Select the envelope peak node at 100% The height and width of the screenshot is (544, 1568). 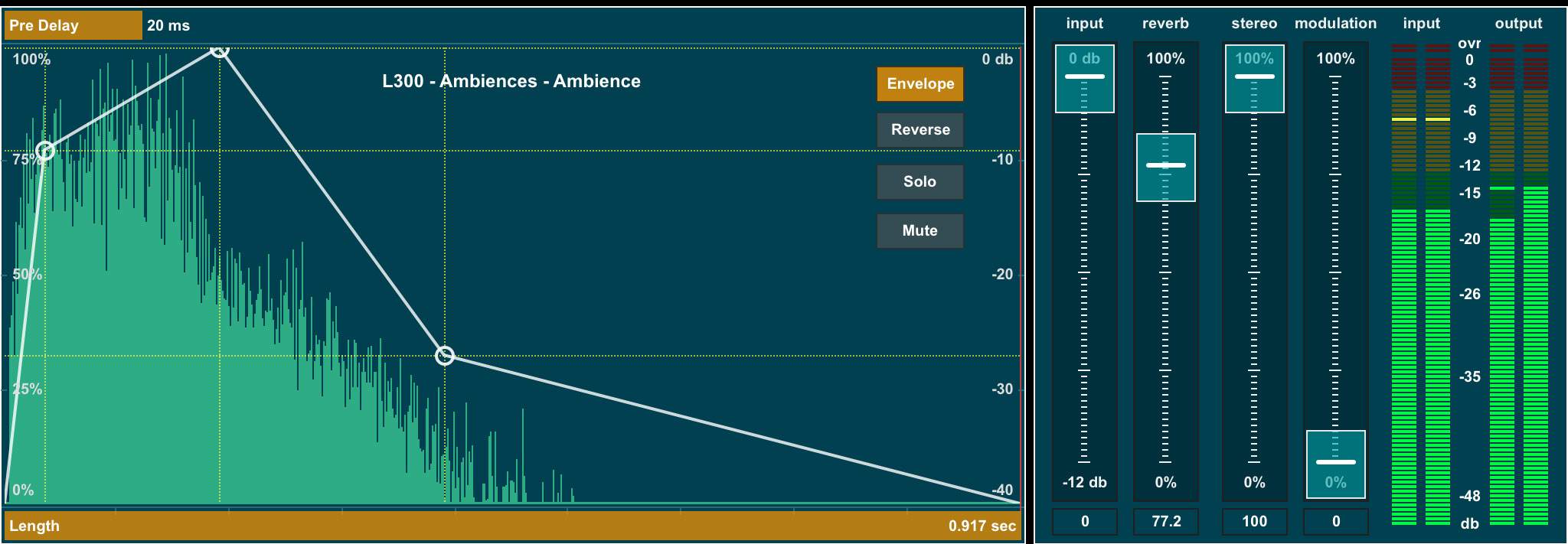point(220,49)
